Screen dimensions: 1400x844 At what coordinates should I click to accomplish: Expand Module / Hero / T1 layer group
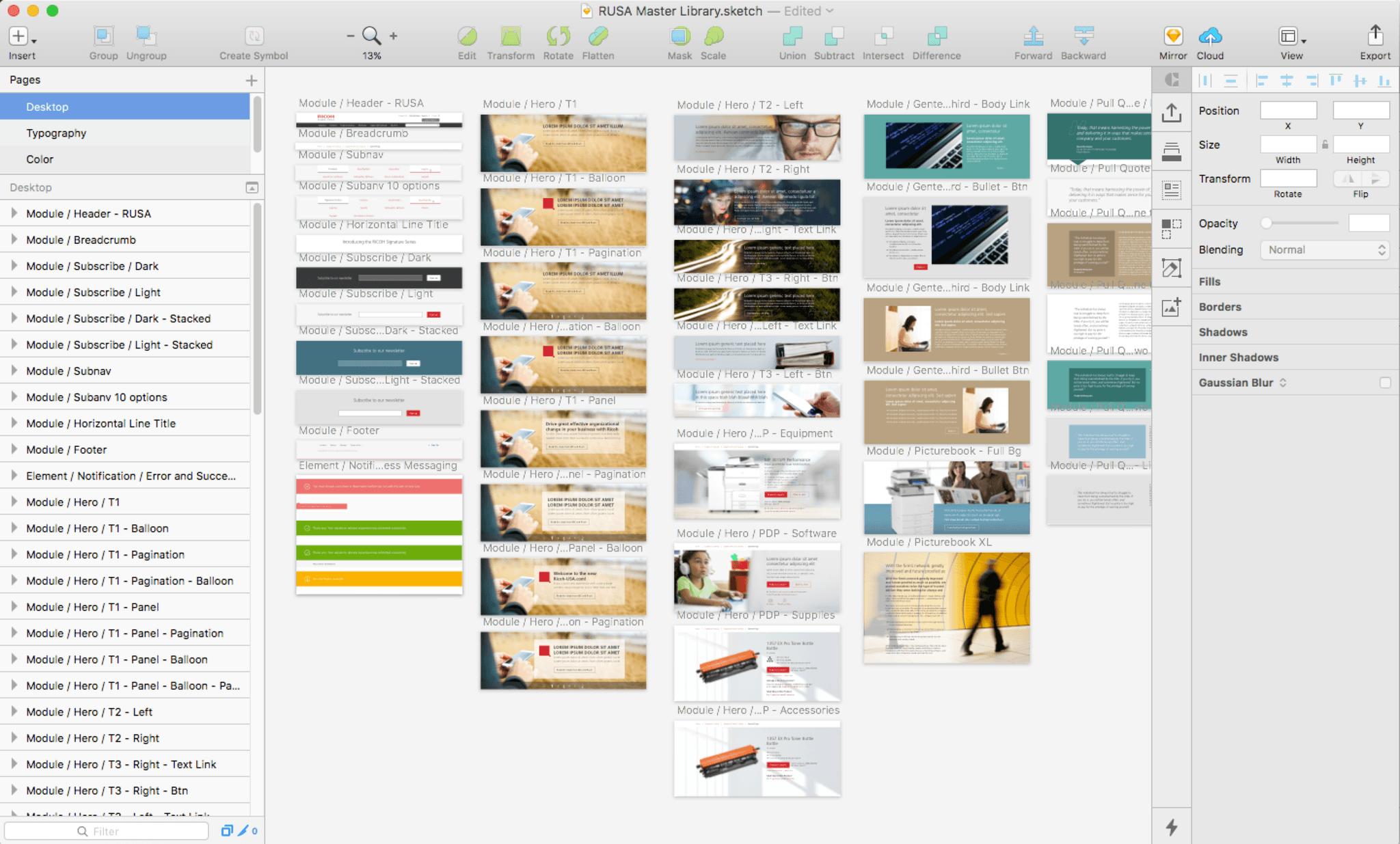pos(14,502)
